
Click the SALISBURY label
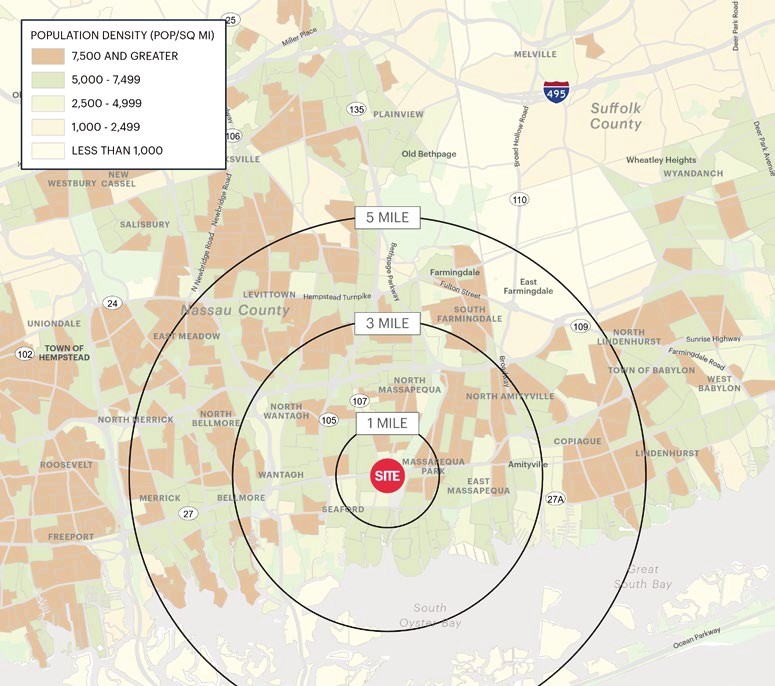click(x=145, y=224)
